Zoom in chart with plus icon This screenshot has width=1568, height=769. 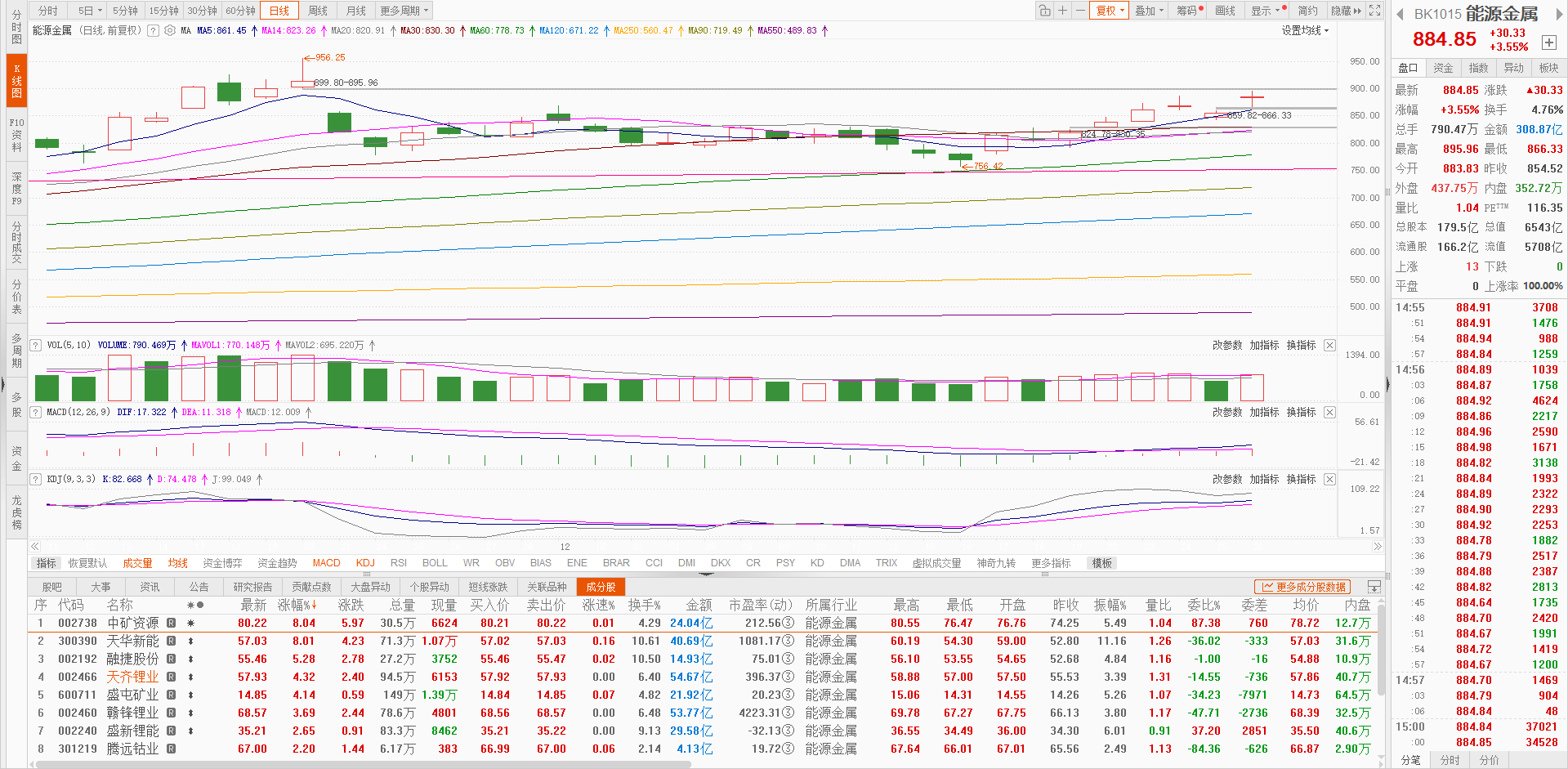click(x=1062, y=11)
